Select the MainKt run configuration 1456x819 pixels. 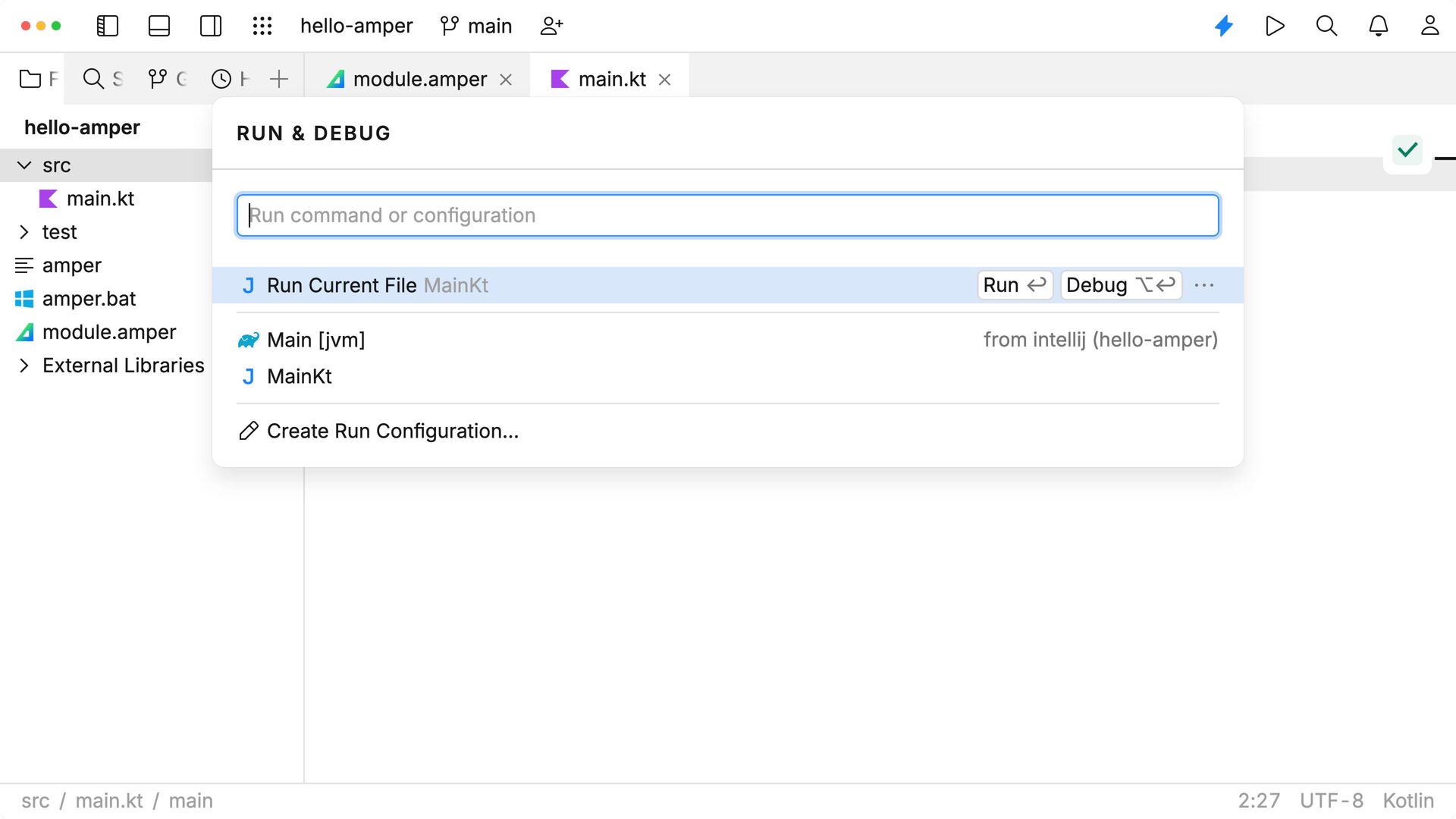(x=727, y=376)
